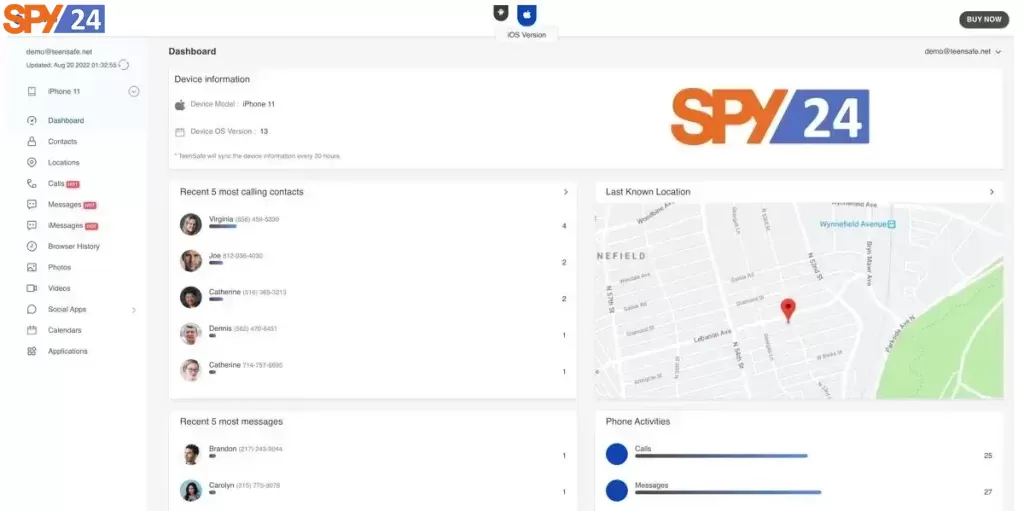Click the Calendars icon in sidebar
Viewport: 1024px width, 511px height.
pos(31,330)
